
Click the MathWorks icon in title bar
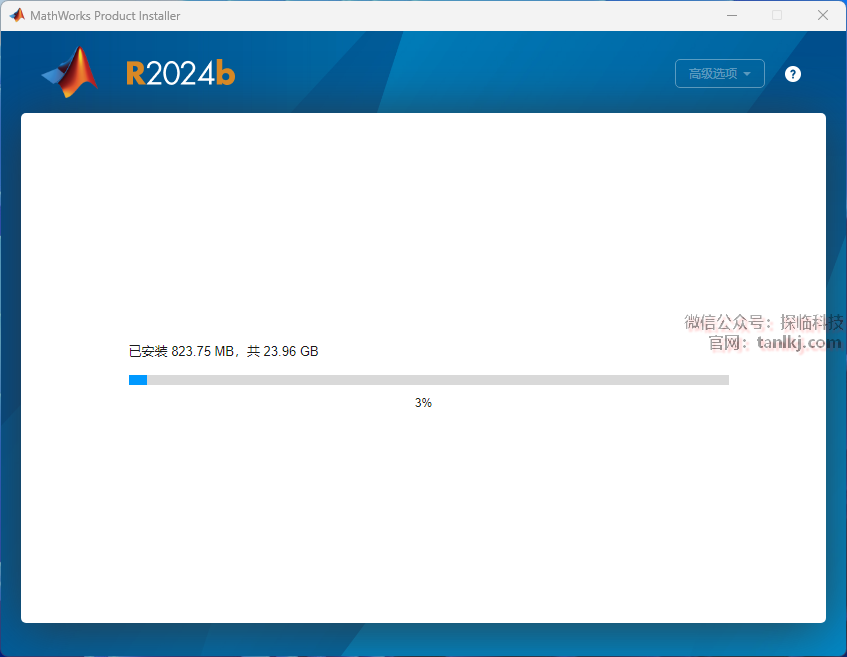pyautogui.click(x=17, y=16)
